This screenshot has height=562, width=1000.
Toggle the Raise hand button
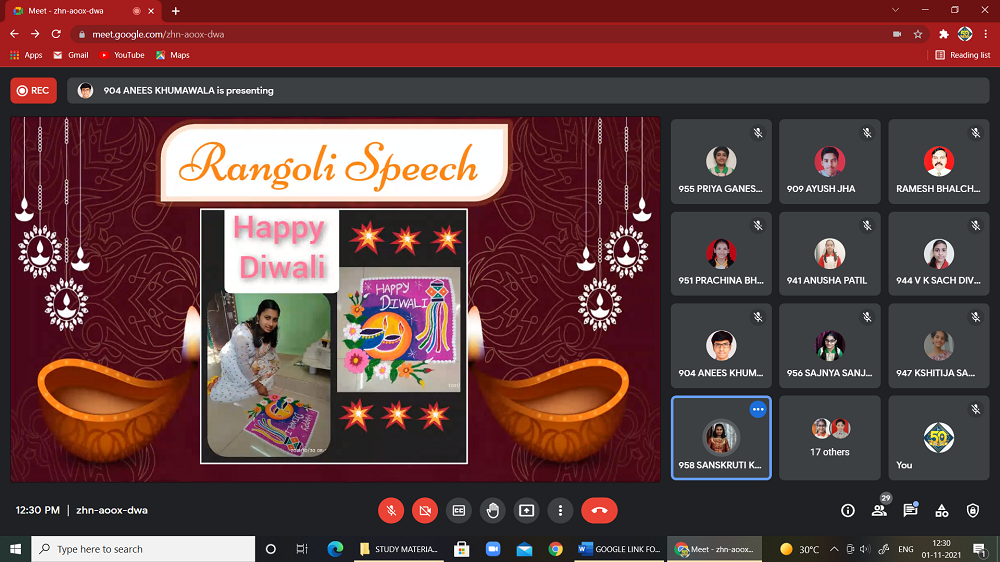(492, 510)
